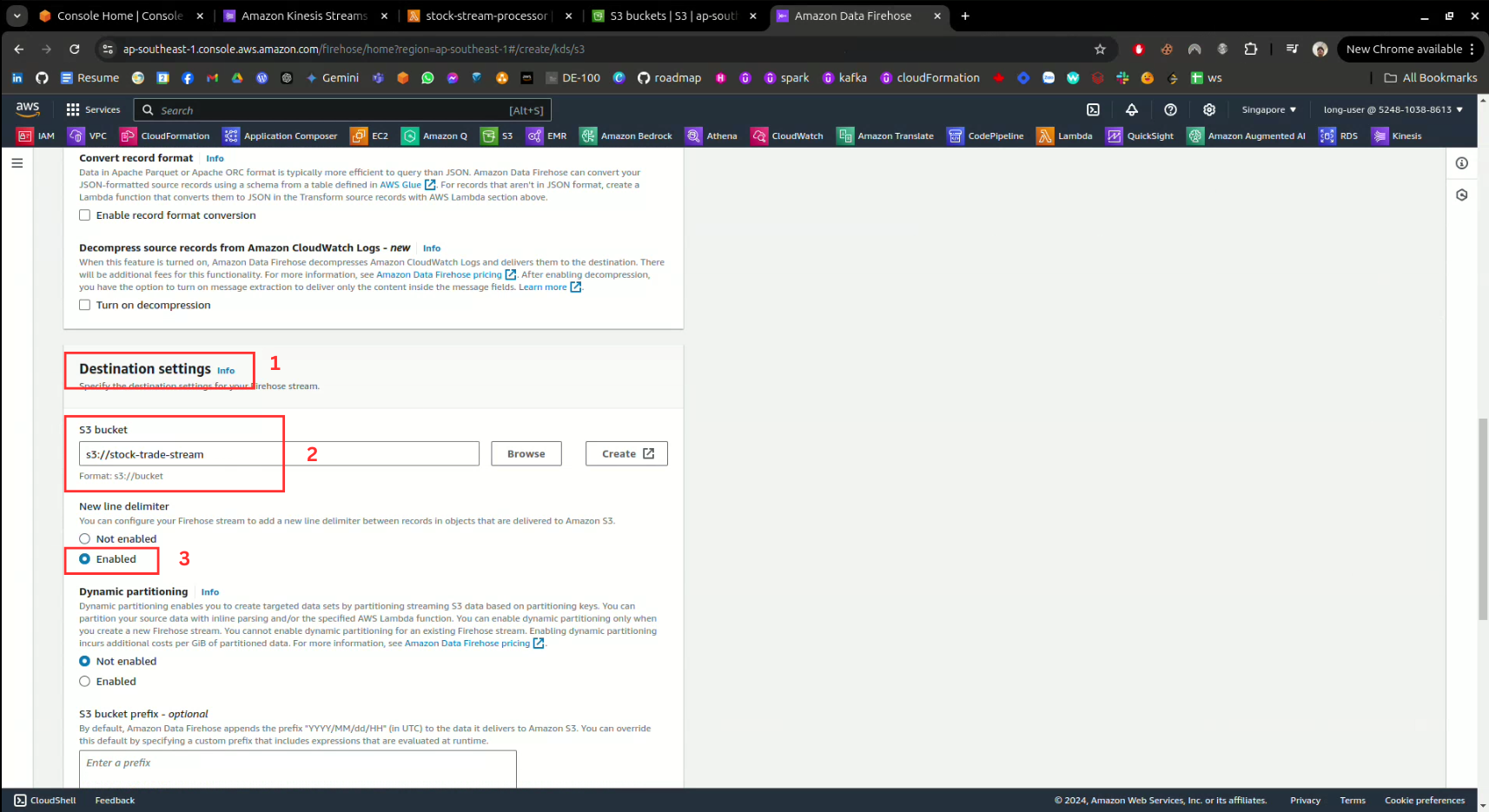Open Lambda service shortcut in favorites bar

[1064, 135]
